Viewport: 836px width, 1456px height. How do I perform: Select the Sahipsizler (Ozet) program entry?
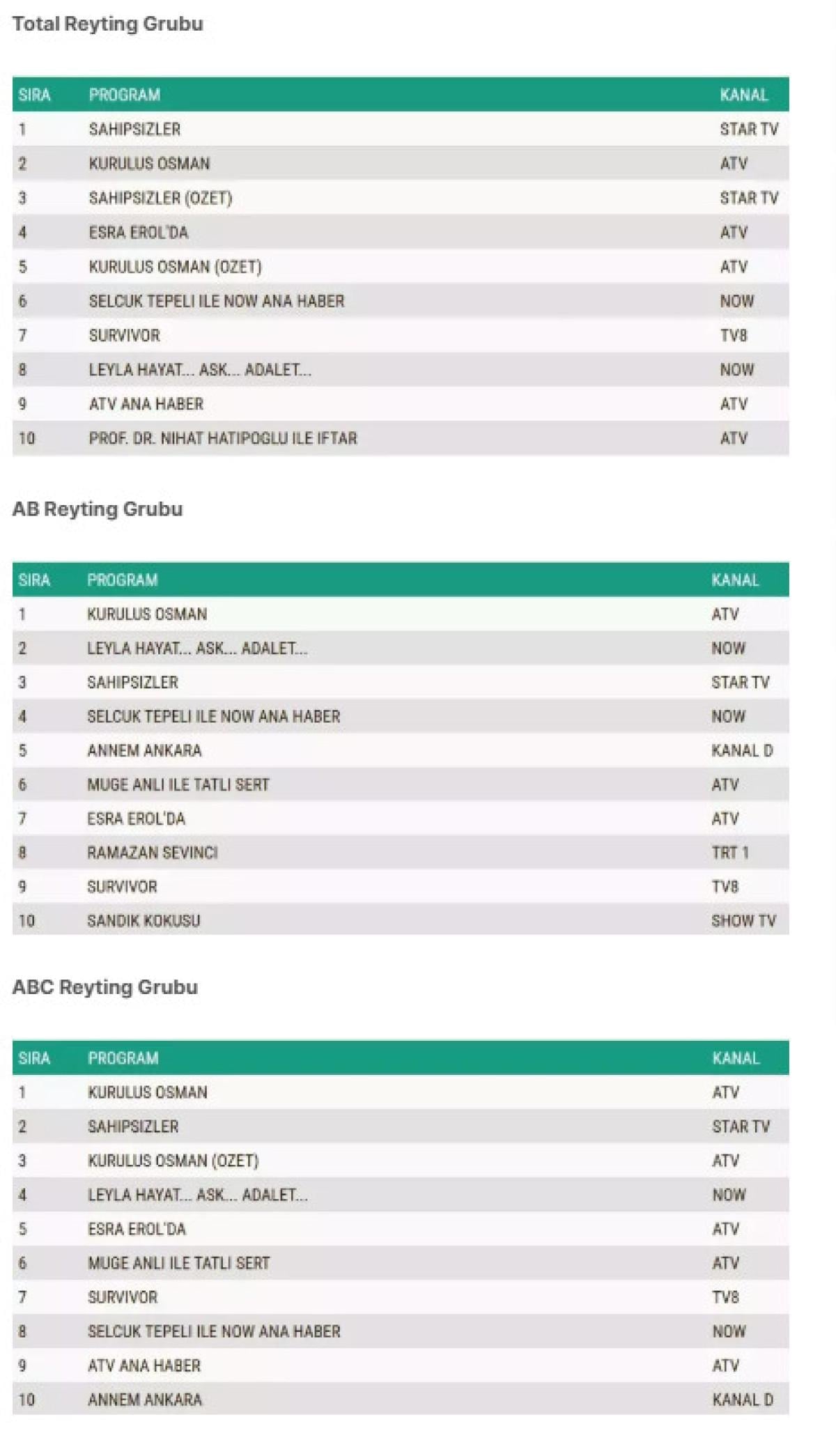click(x=160, y=198)
